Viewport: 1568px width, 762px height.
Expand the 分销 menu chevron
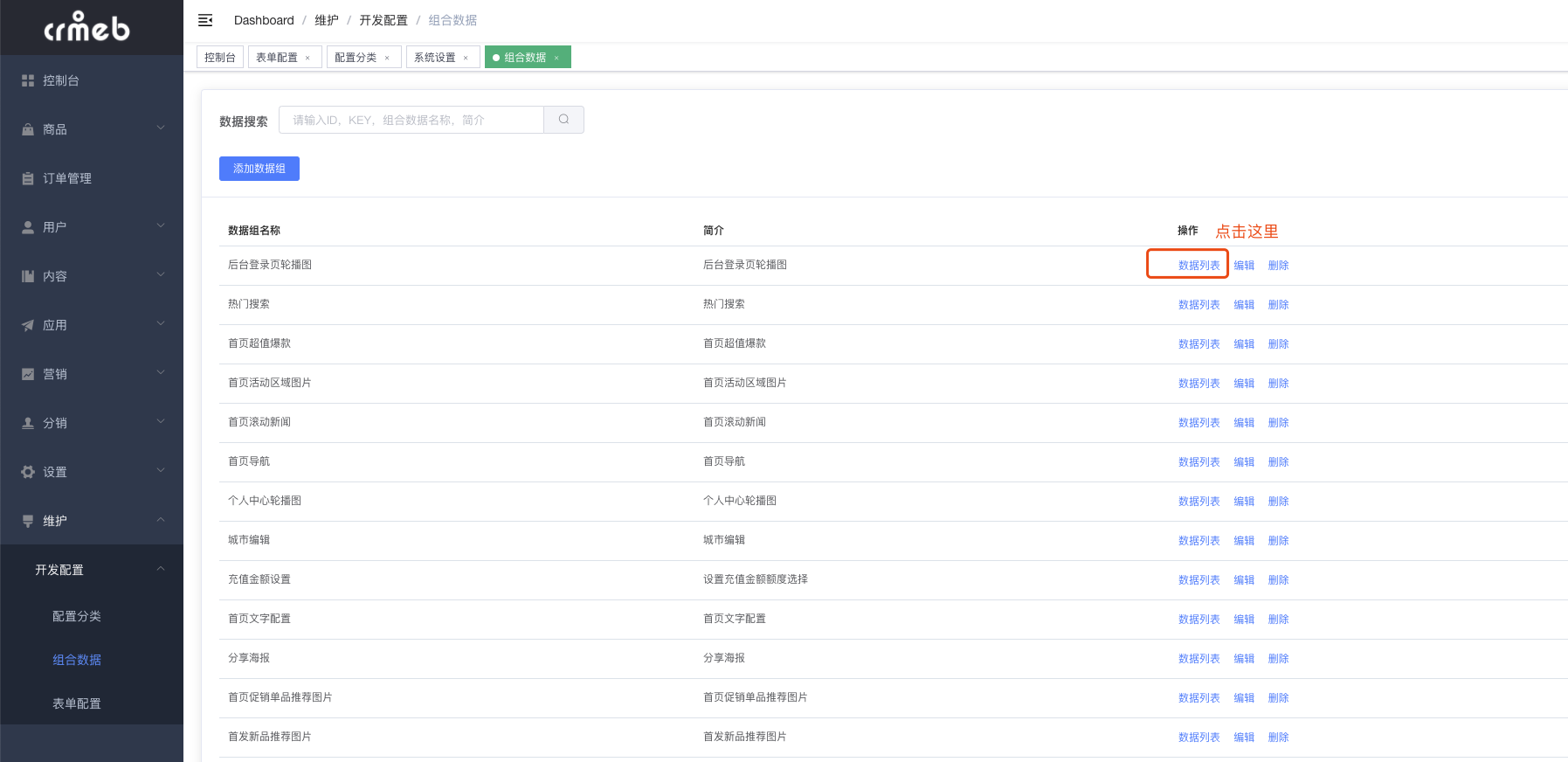pos(161,422)
